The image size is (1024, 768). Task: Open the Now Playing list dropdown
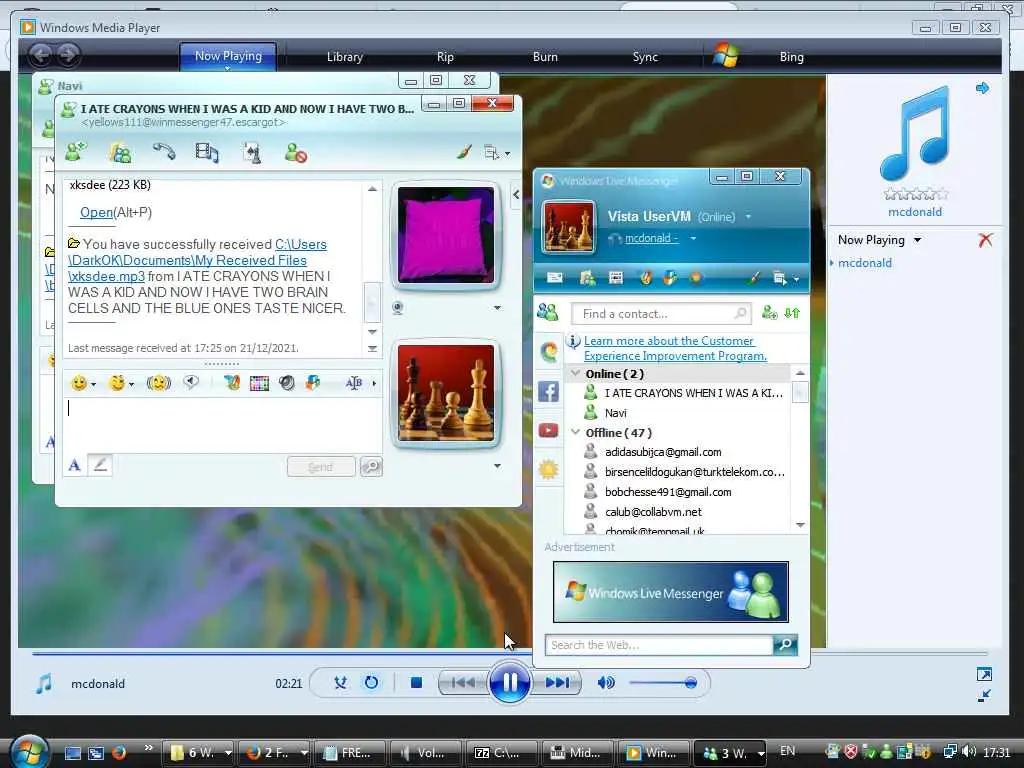[918, 240]
